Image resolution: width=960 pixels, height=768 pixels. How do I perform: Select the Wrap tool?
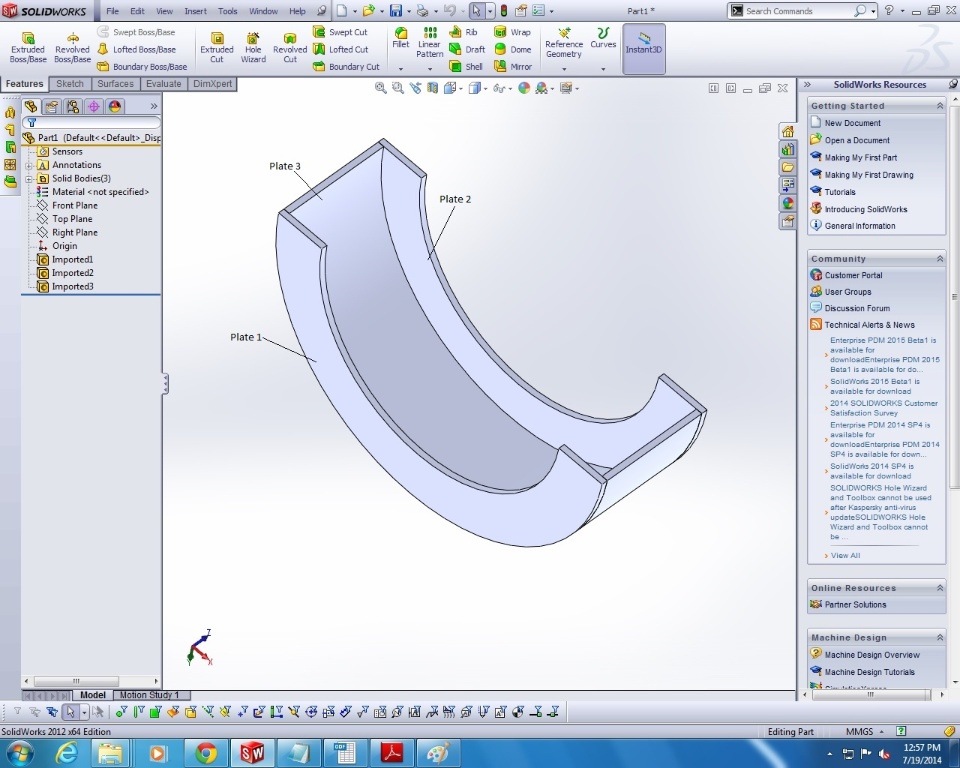(x=512, y=32)
